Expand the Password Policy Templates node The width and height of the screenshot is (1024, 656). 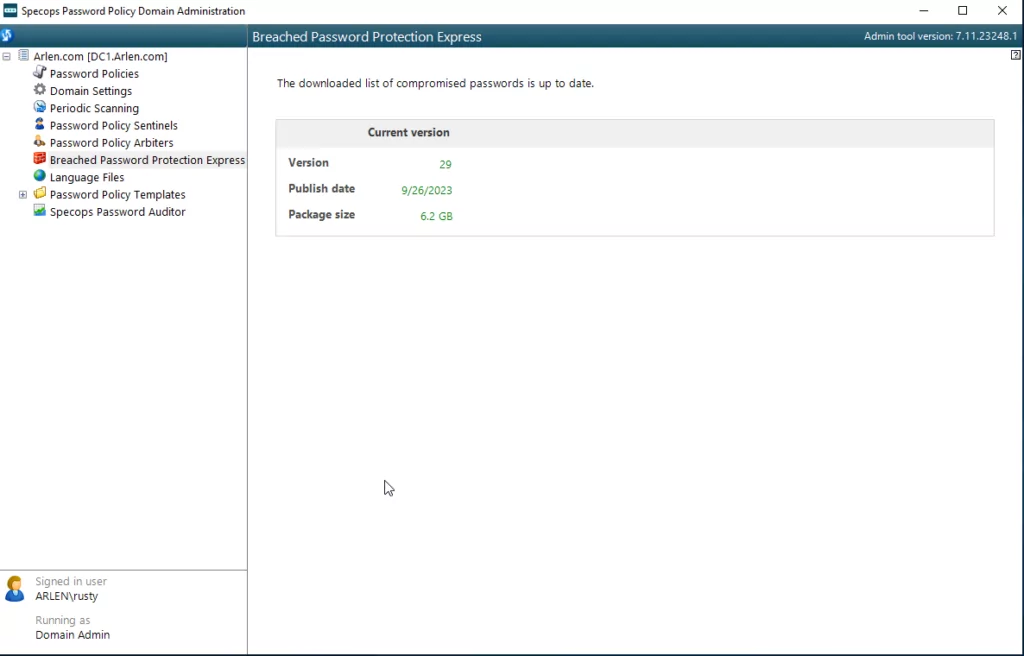click(x=23, y=195)
